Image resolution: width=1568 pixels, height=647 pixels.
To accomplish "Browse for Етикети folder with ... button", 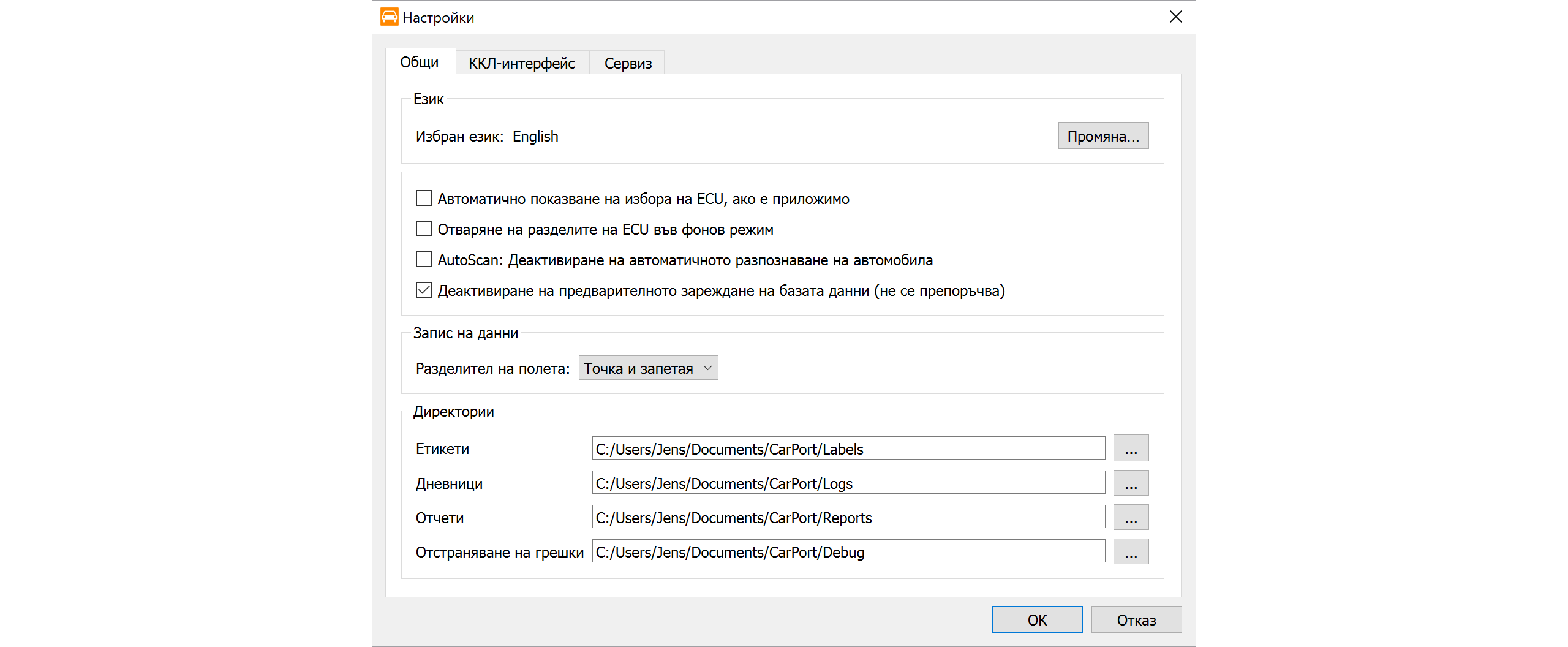I will click(1131, 448).
